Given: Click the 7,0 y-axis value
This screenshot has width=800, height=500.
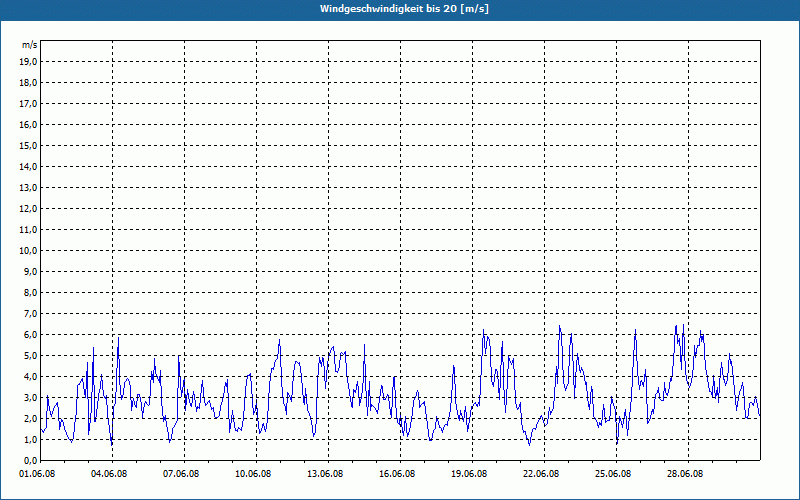Looking at the screenshot, I should pyautogui.click(x=29, y=313).
